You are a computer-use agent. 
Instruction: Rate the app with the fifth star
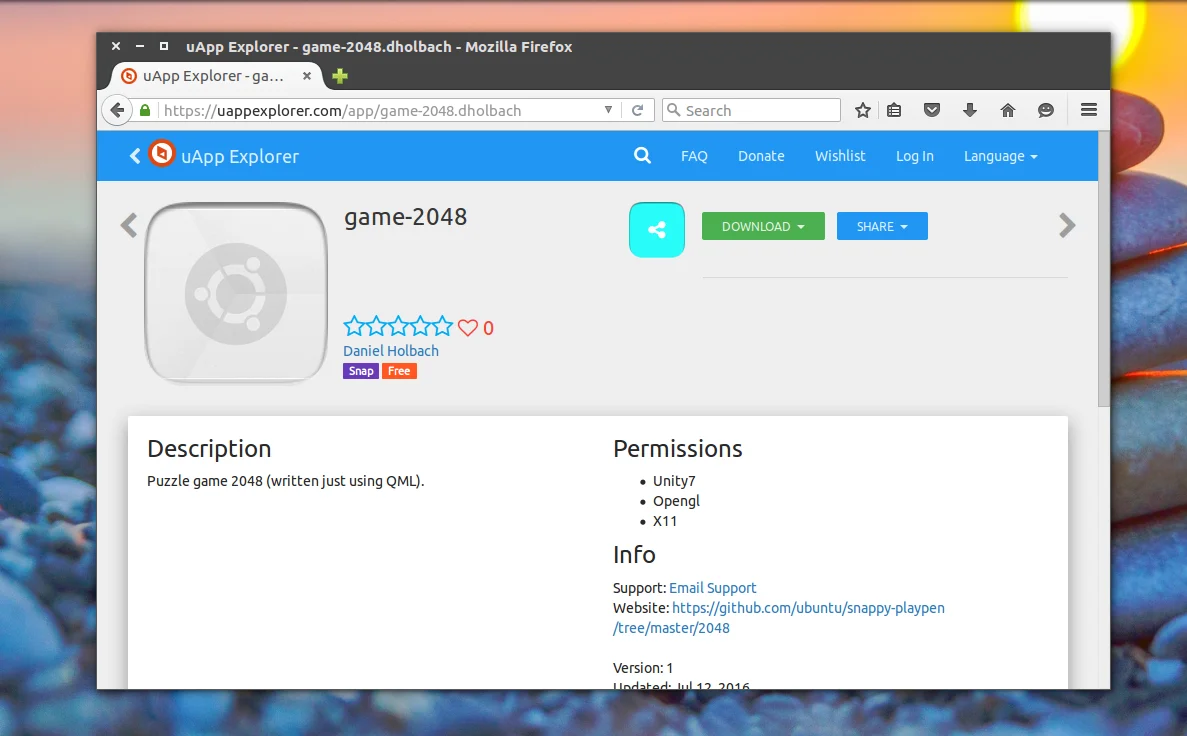442,326
